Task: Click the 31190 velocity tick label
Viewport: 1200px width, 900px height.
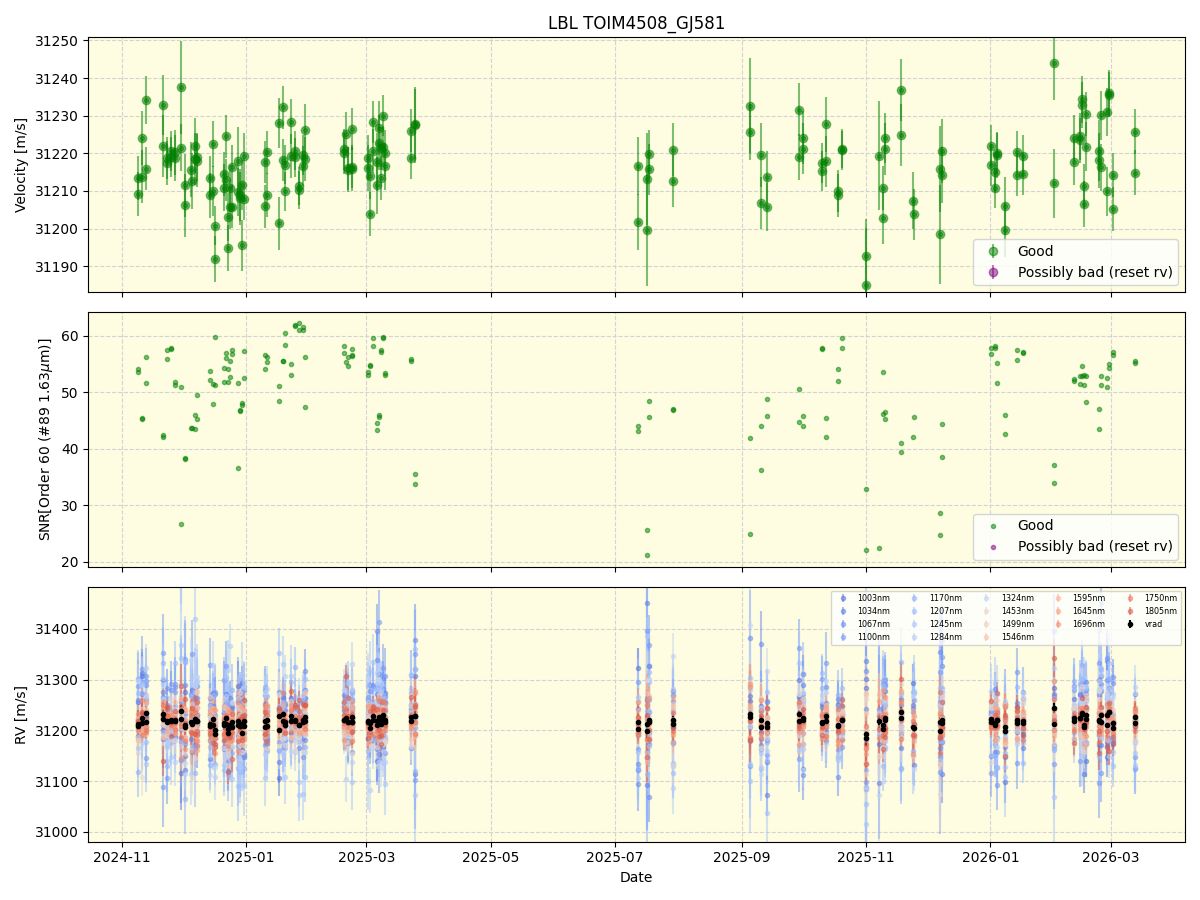Action: [58, 267]
